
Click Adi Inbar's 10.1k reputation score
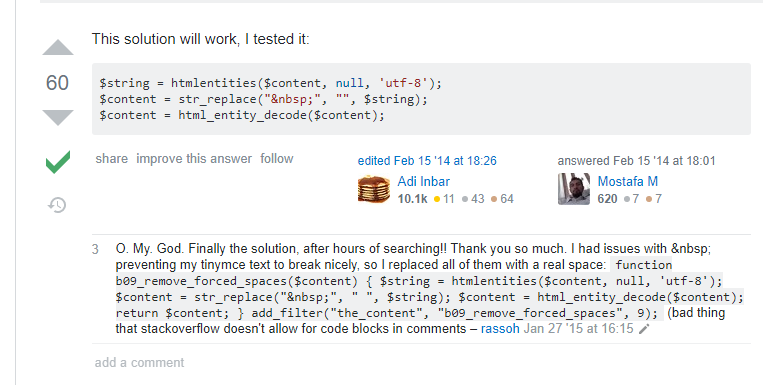tap(412, 199)
